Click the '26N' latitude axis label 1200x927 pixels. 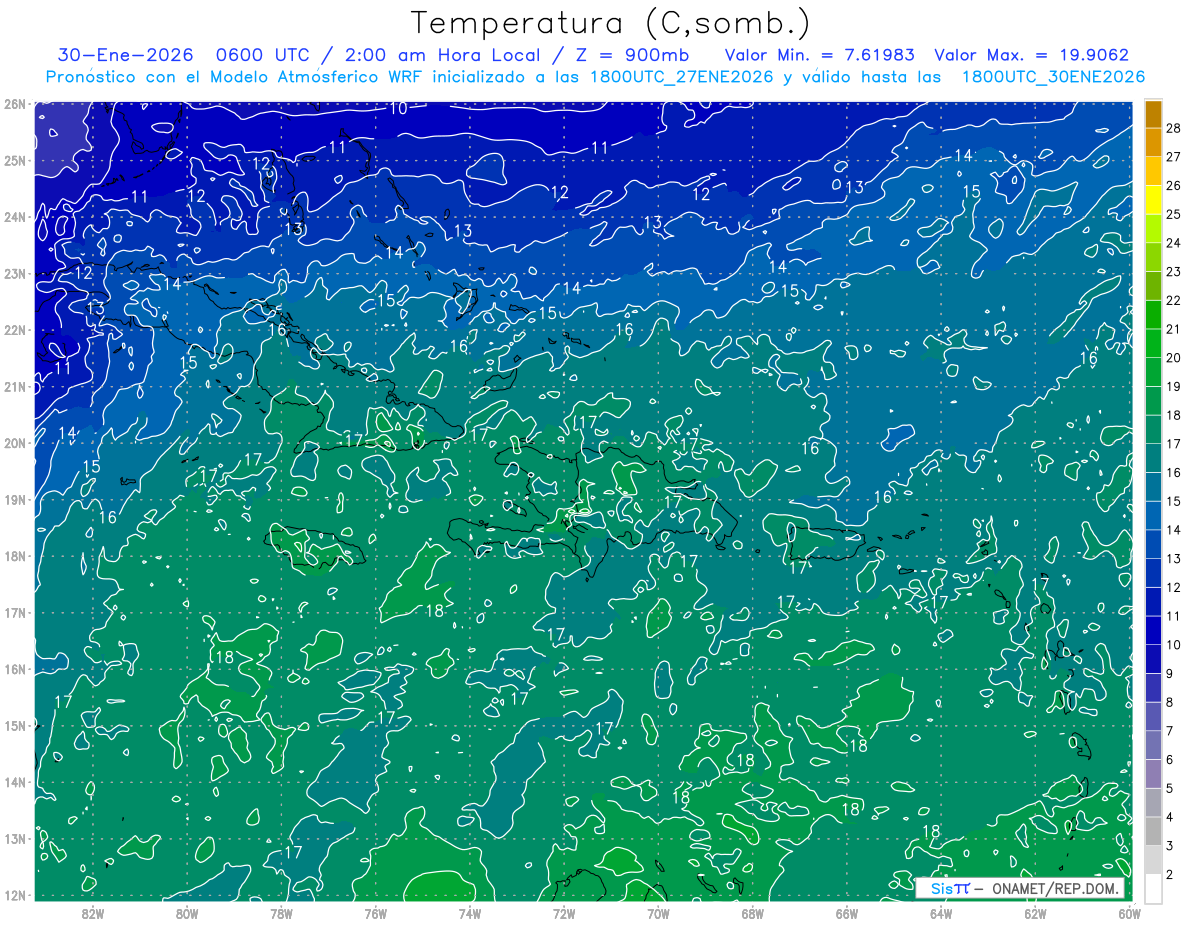point(14,104)
